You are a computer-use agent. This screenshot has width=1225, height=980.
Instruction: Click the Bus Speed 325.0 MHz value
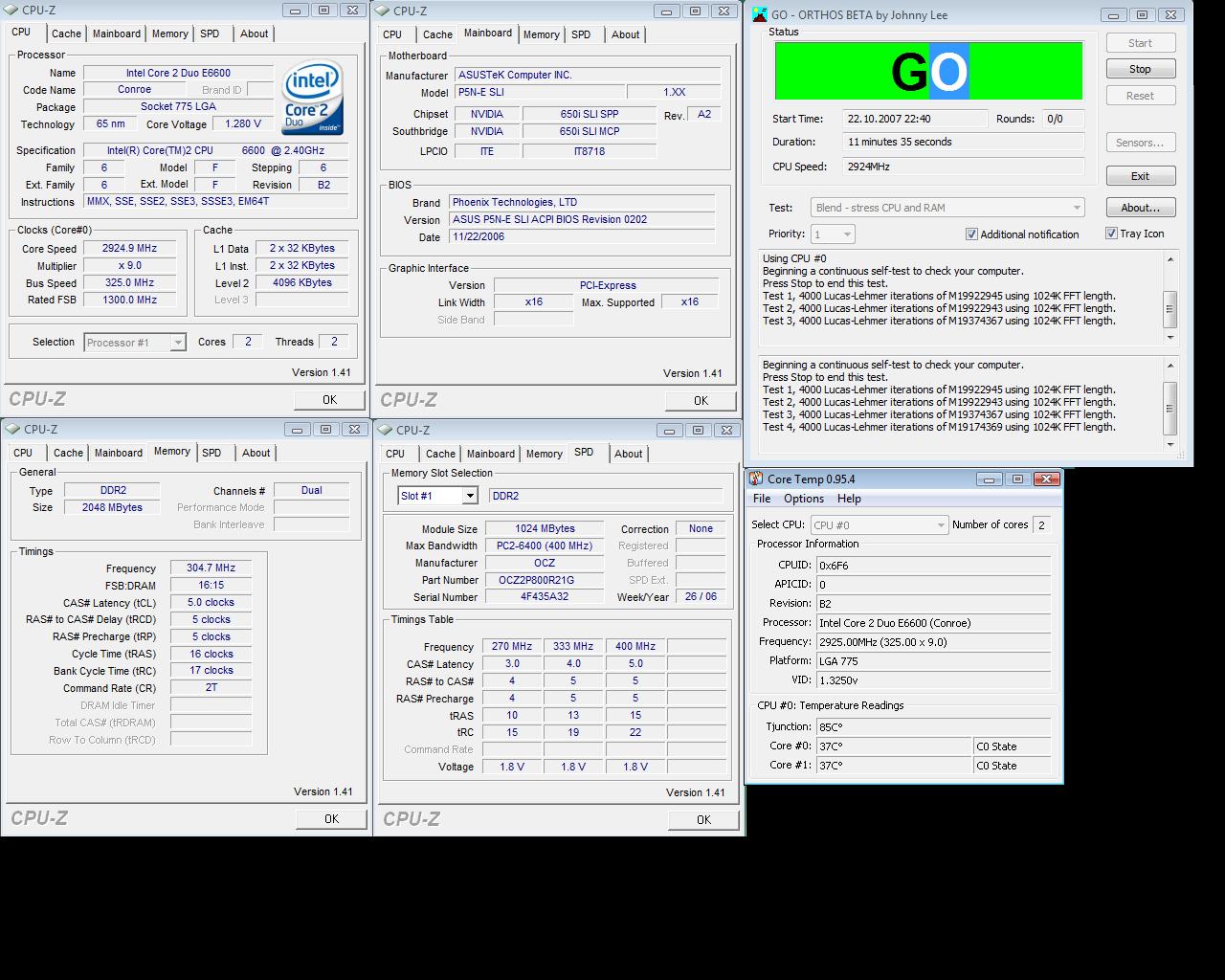[x=129, y=283]
